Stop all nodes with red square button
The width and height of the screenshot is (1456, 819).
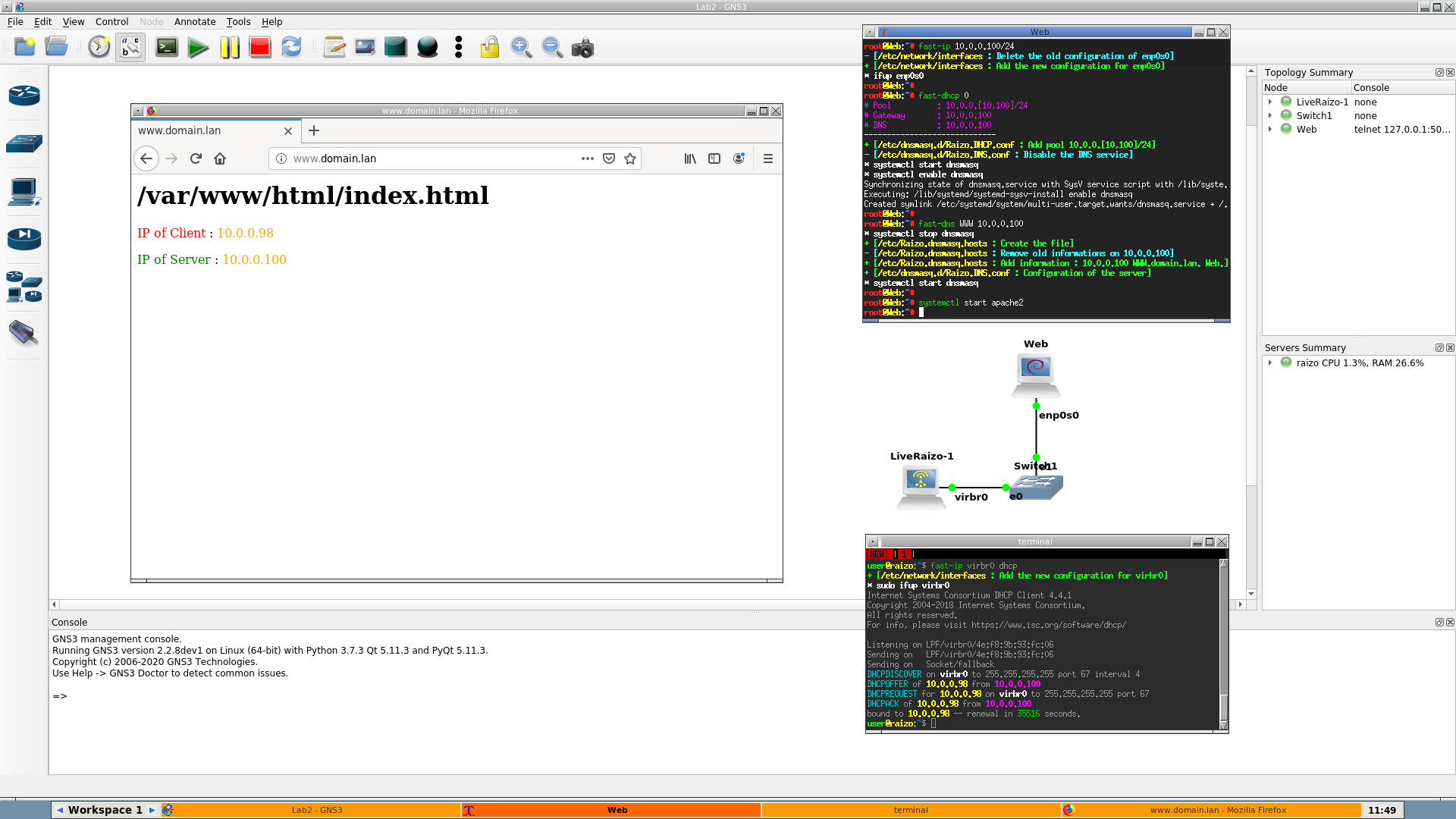click(260, 48)
